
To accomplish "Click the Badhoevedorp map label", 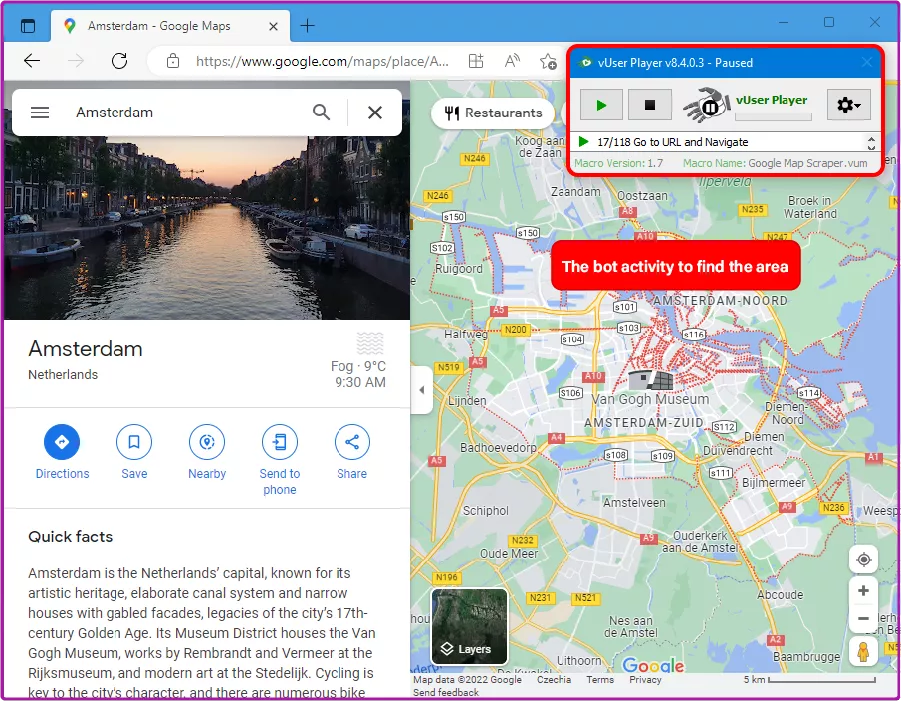I will point(498,448).
